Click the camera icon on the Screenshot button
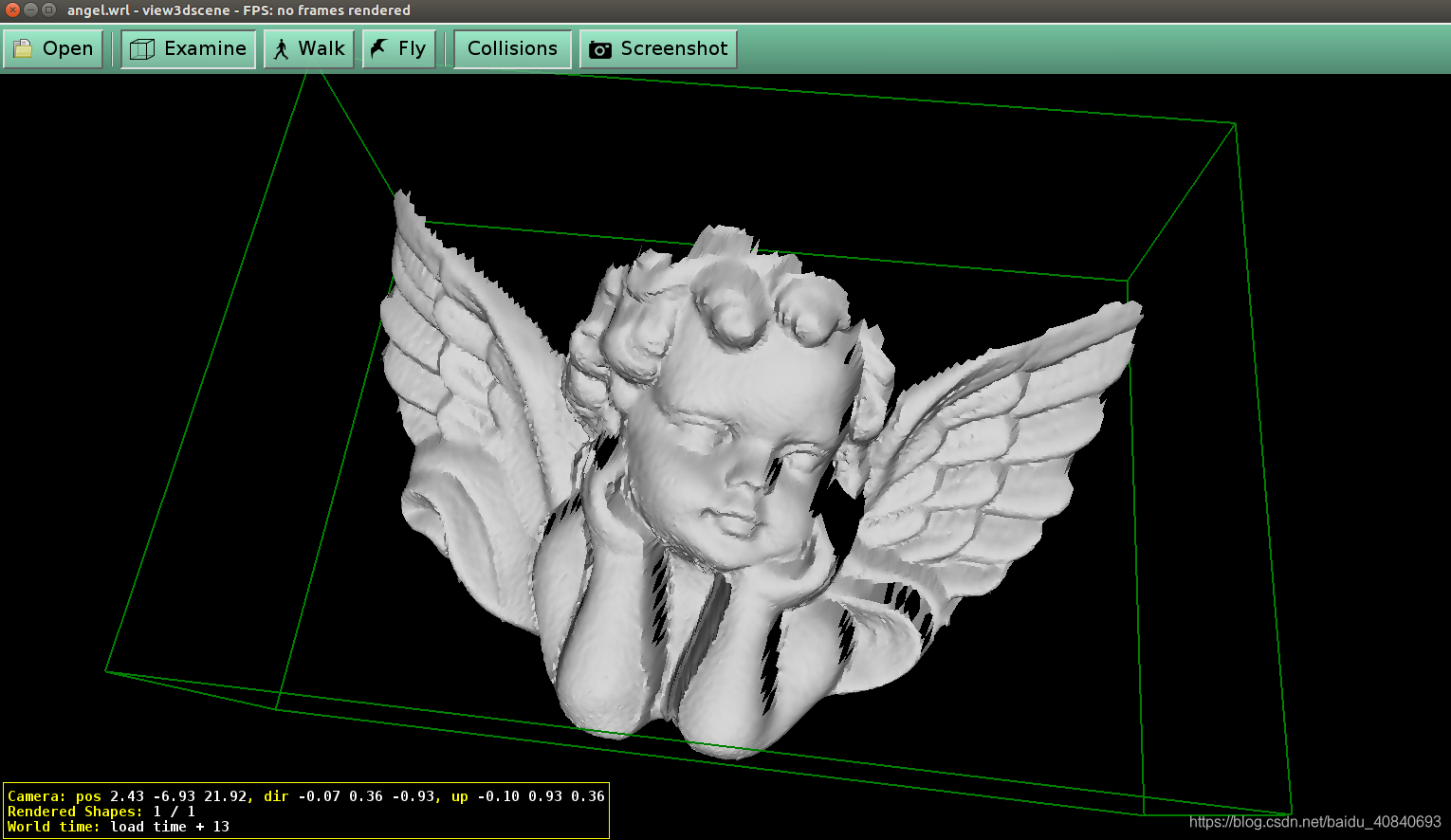Viewport: 1451px width, 840px height. point(599,48)
